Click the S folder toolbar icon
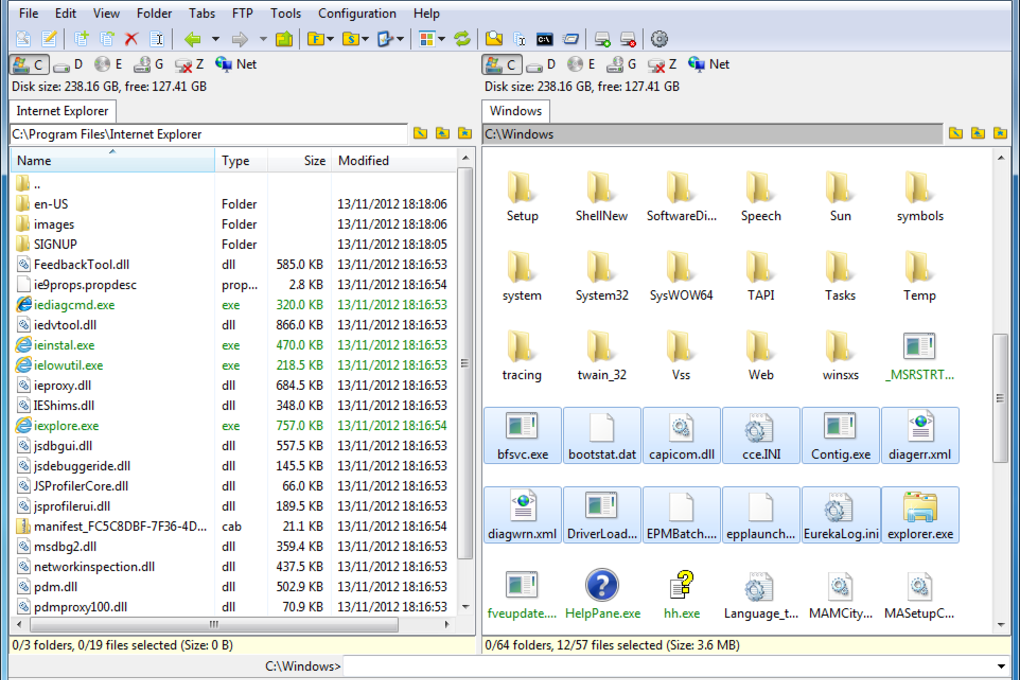1020x680 pixels. pos(351,39)
